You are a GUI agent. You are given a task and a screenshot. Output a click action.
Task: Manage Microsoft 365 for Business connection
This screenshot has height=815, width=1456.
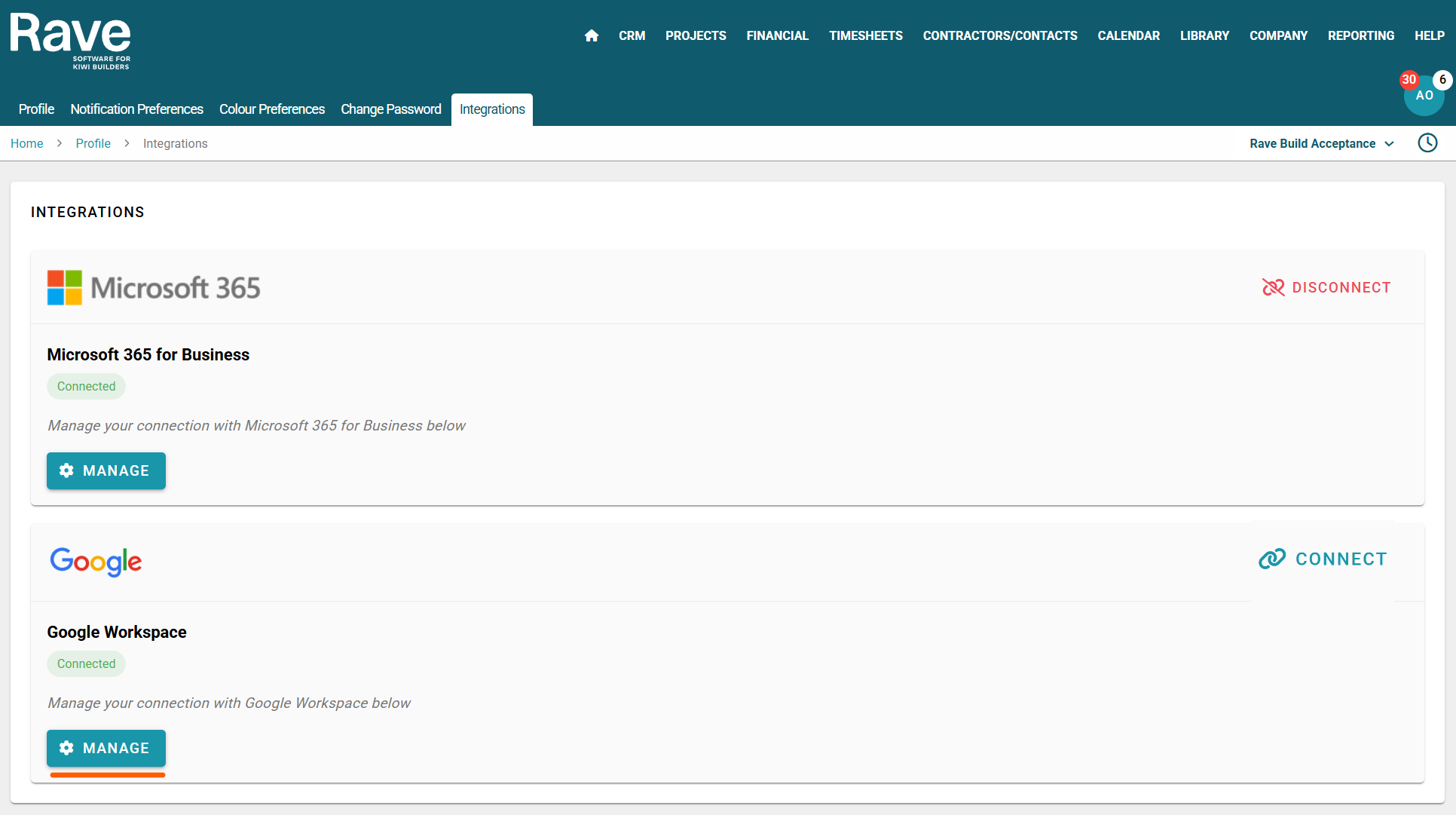[x=106, y=470]
